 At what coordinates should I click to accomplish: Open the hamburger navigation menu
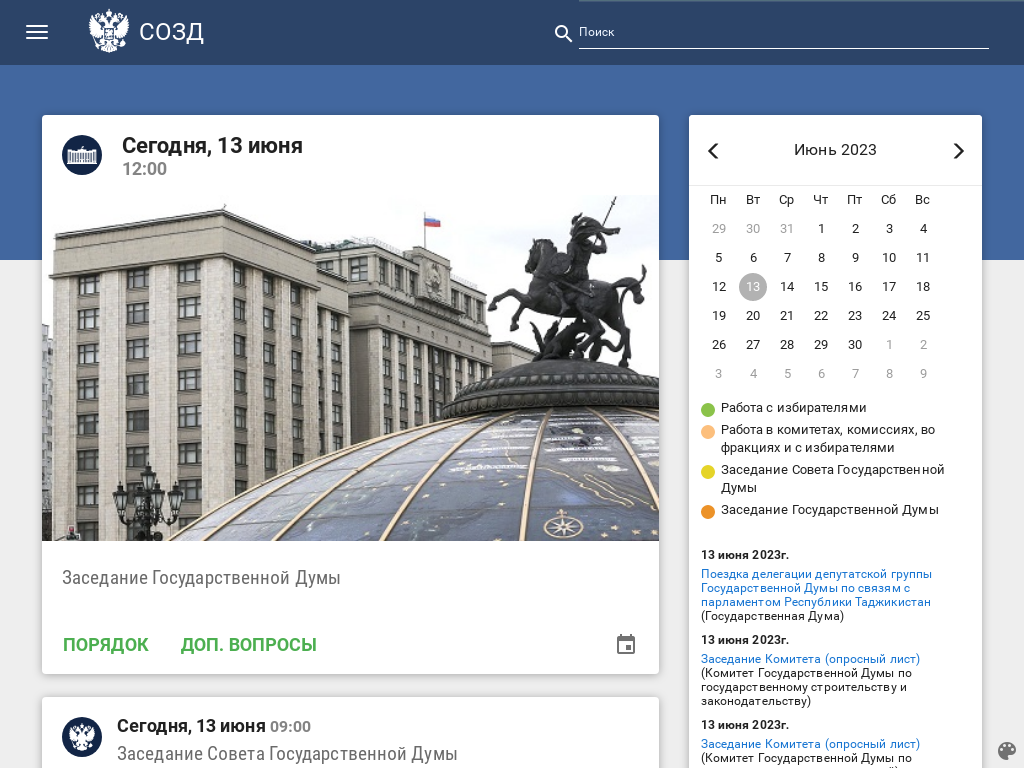pos(37,32)
